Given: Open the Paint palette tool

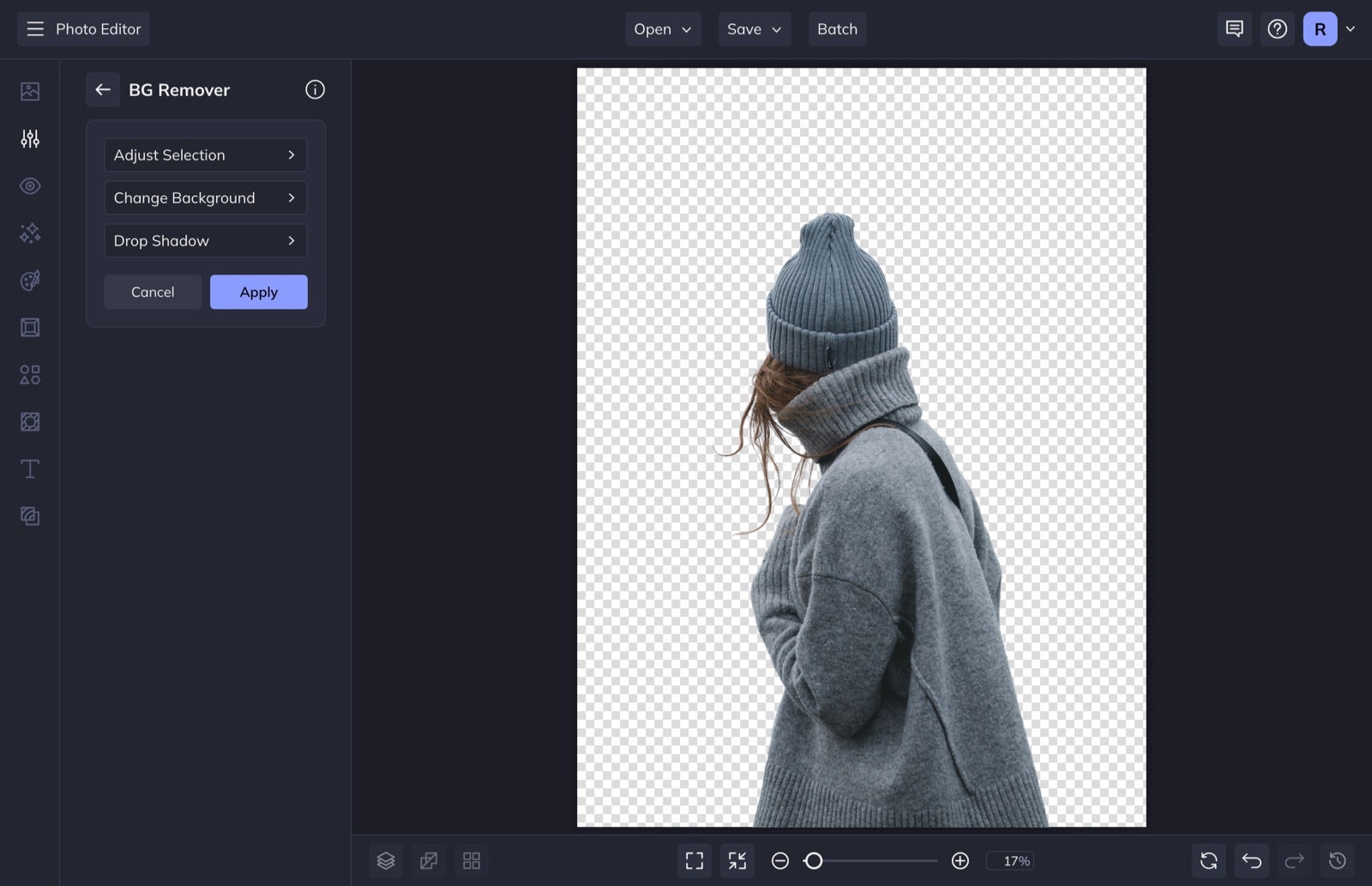Looking at the screenshot, I should (29, 280).
